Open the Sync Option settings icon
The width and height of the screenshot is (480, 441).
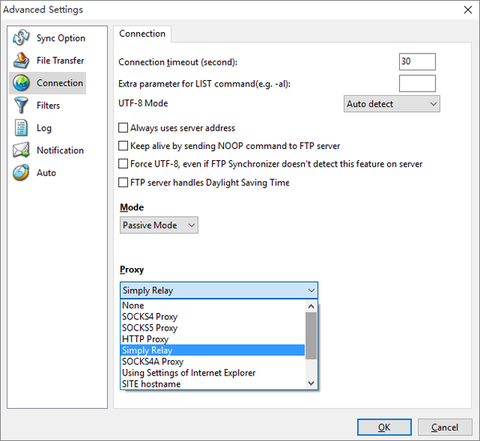[x=21, y=38]
